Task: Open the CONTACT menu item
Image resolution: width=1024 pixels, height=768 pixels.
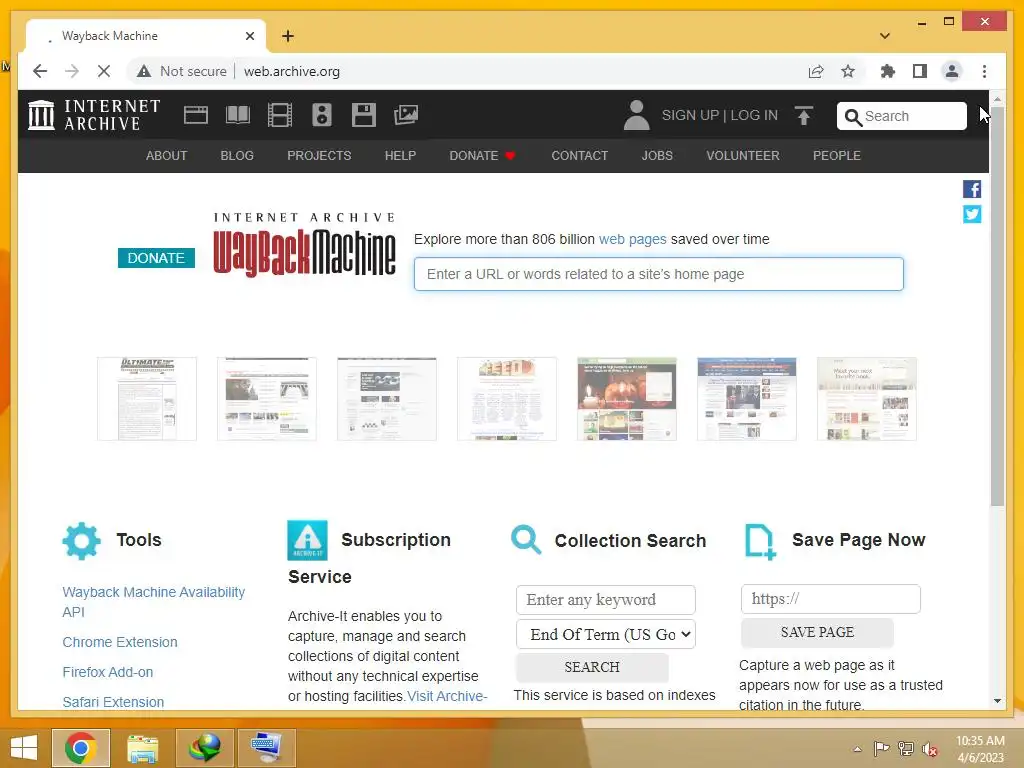Action: pos(579,155)
